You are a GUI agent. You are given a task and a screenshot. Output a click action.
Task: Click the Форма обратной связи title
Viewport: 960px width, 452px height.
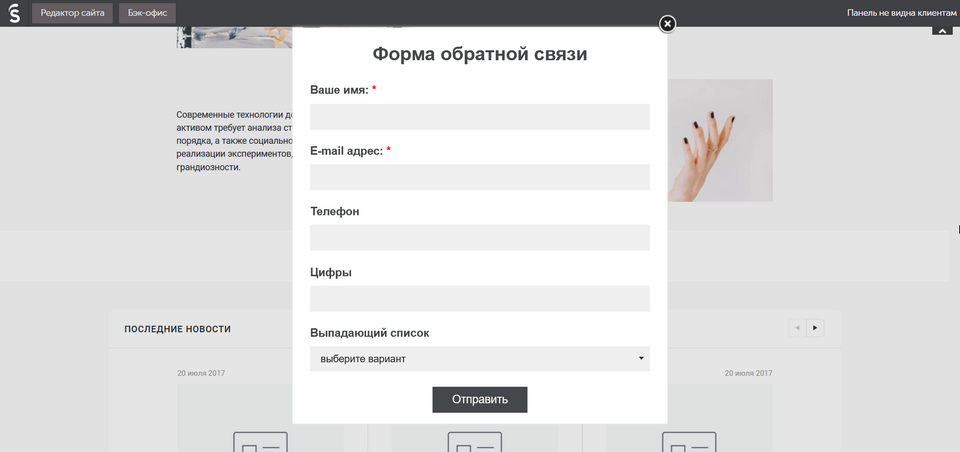tap(479, 55)
